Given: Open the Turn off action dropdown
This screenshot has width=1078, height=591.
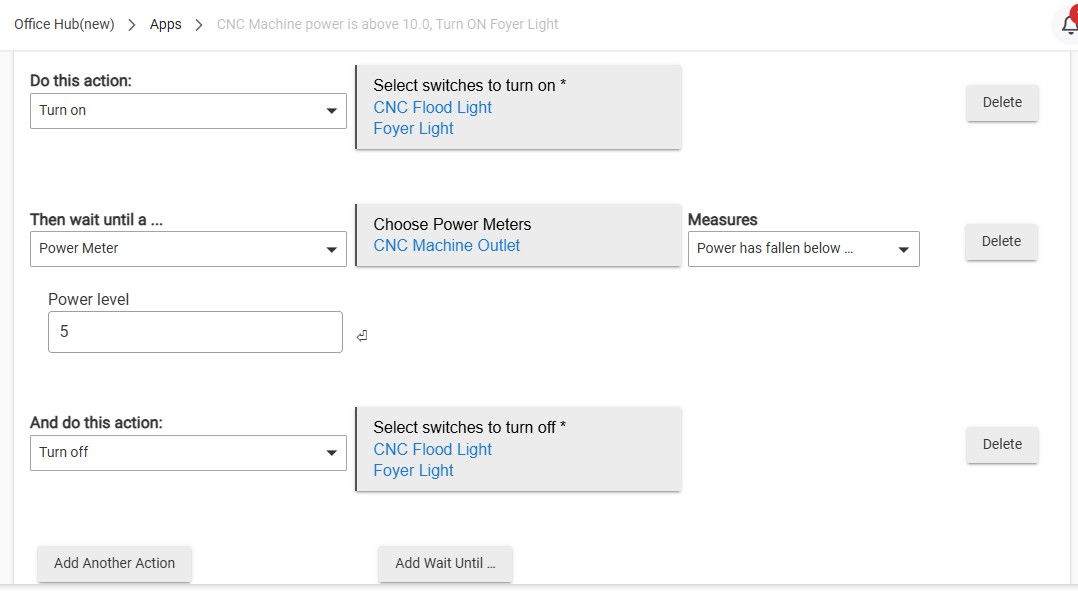Looking at the screenshot, I should click(188, 453).
